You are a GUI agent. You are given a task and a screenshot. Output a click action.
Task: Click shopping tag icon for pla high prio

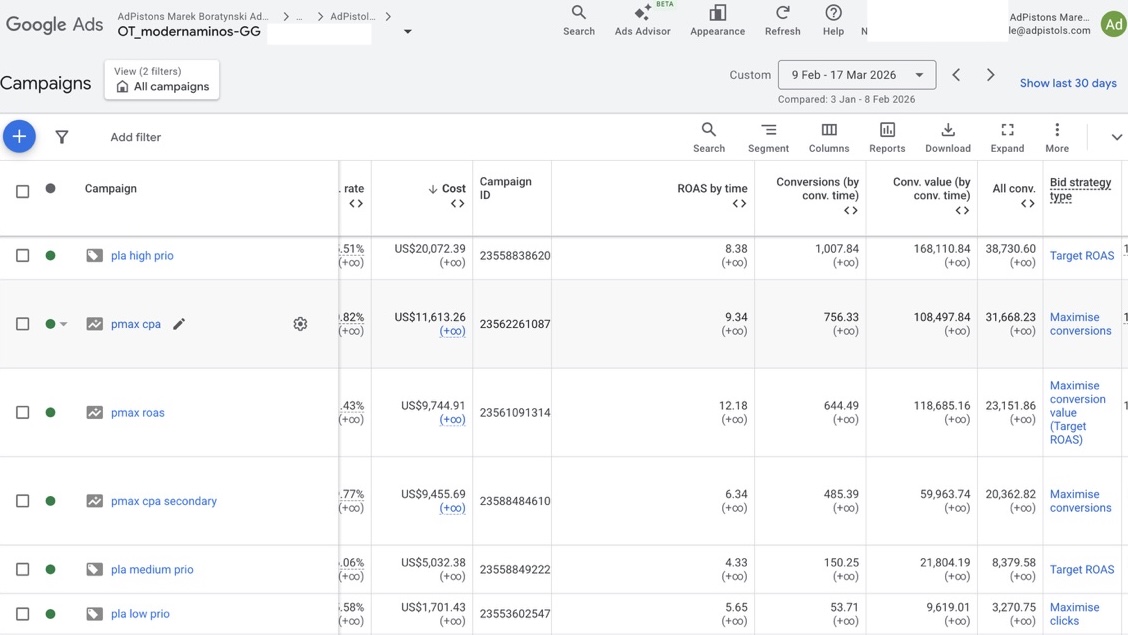coord(94,255)
